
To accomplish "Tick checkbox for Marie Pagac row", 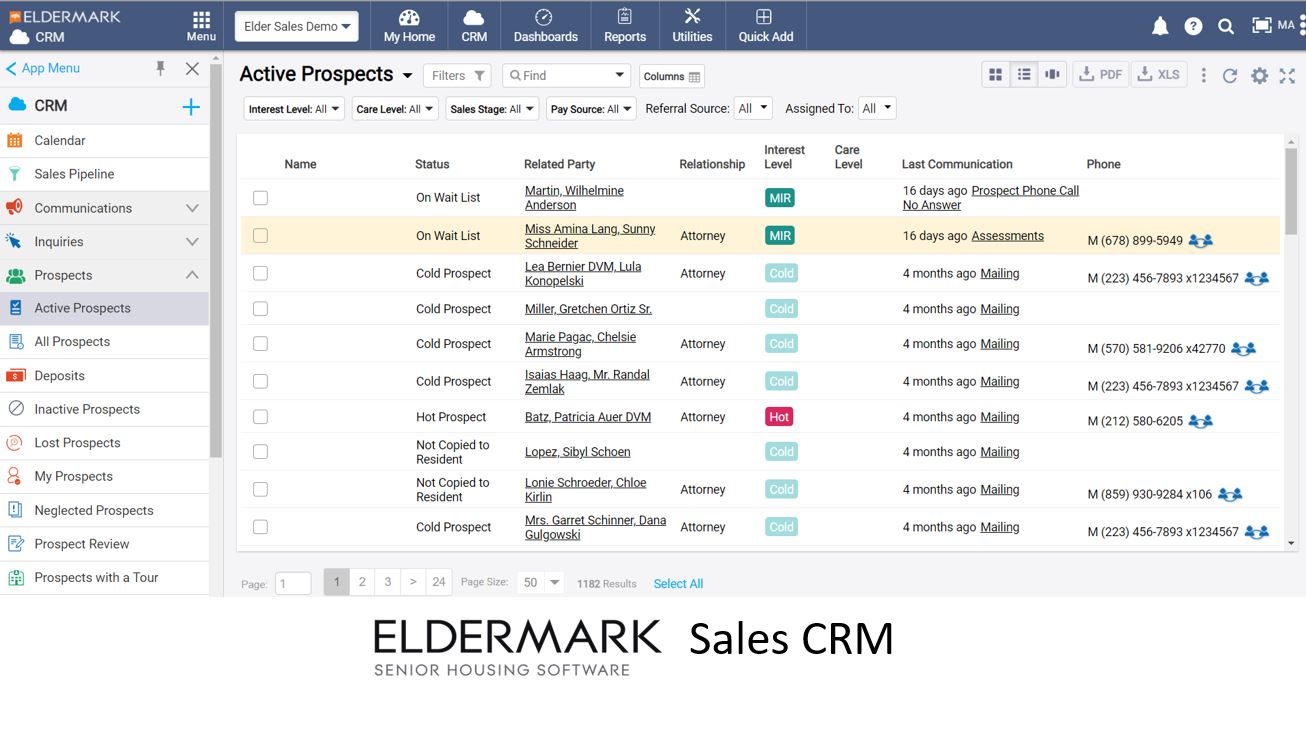I will coord(260,344).
